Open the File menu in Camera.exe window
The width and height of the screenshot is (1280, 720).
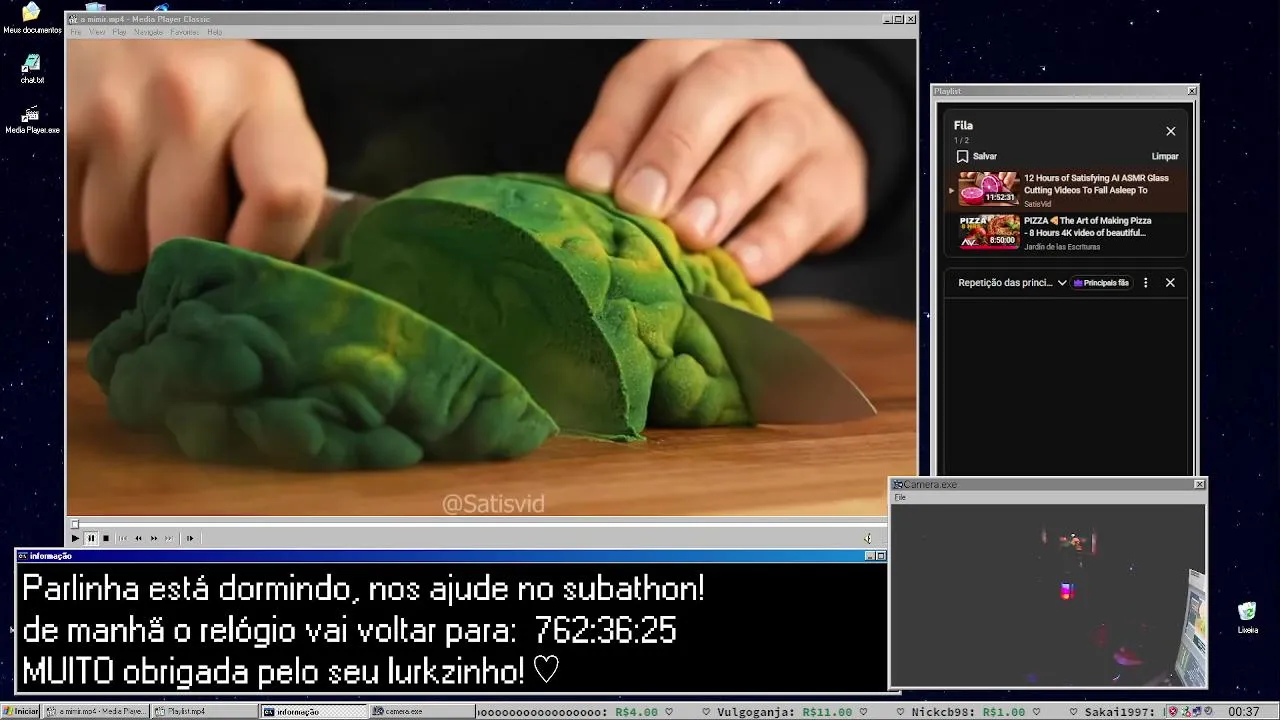click(x=900, y=497)
